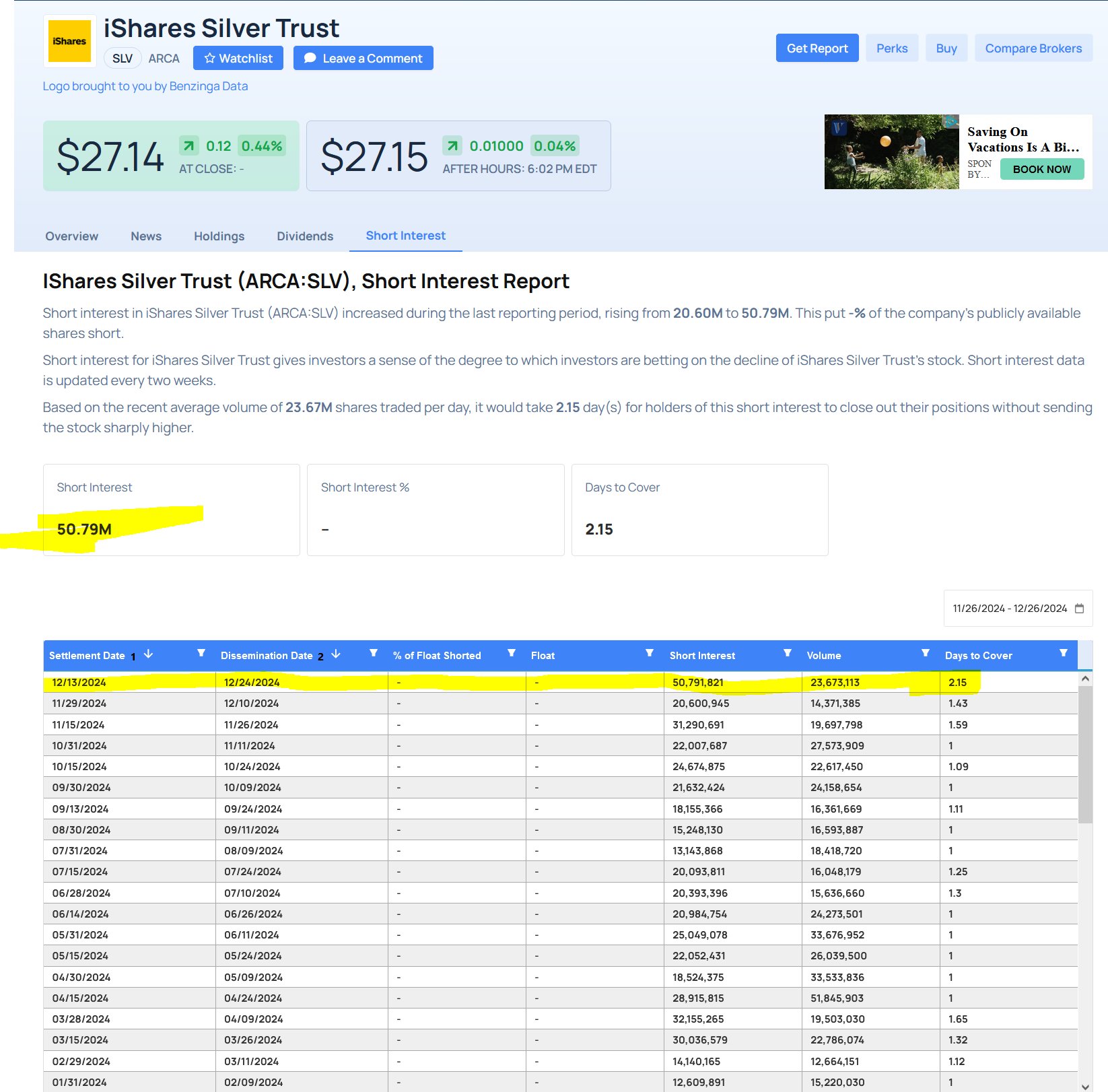
Task: Open the Perks link
Action: pyautogui.click(x=892, y=48)
